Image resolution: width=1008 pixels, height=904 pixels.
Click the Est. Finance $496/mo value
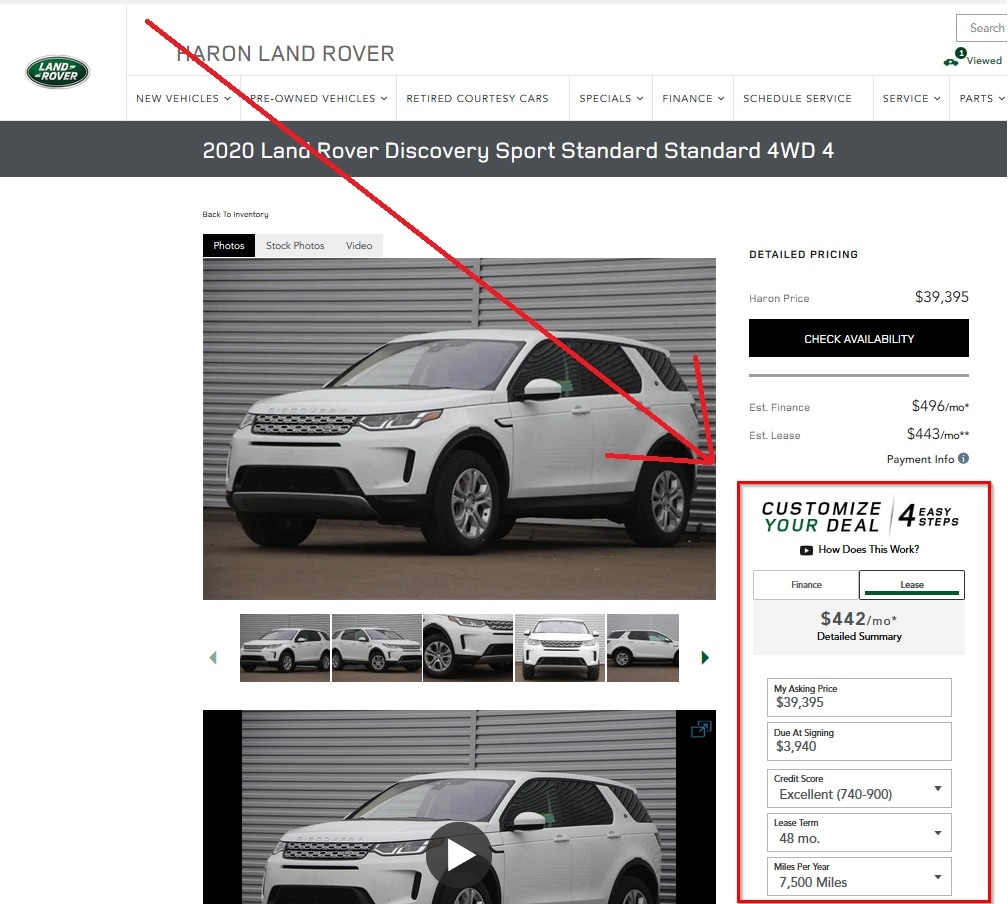tap(940, 406)
